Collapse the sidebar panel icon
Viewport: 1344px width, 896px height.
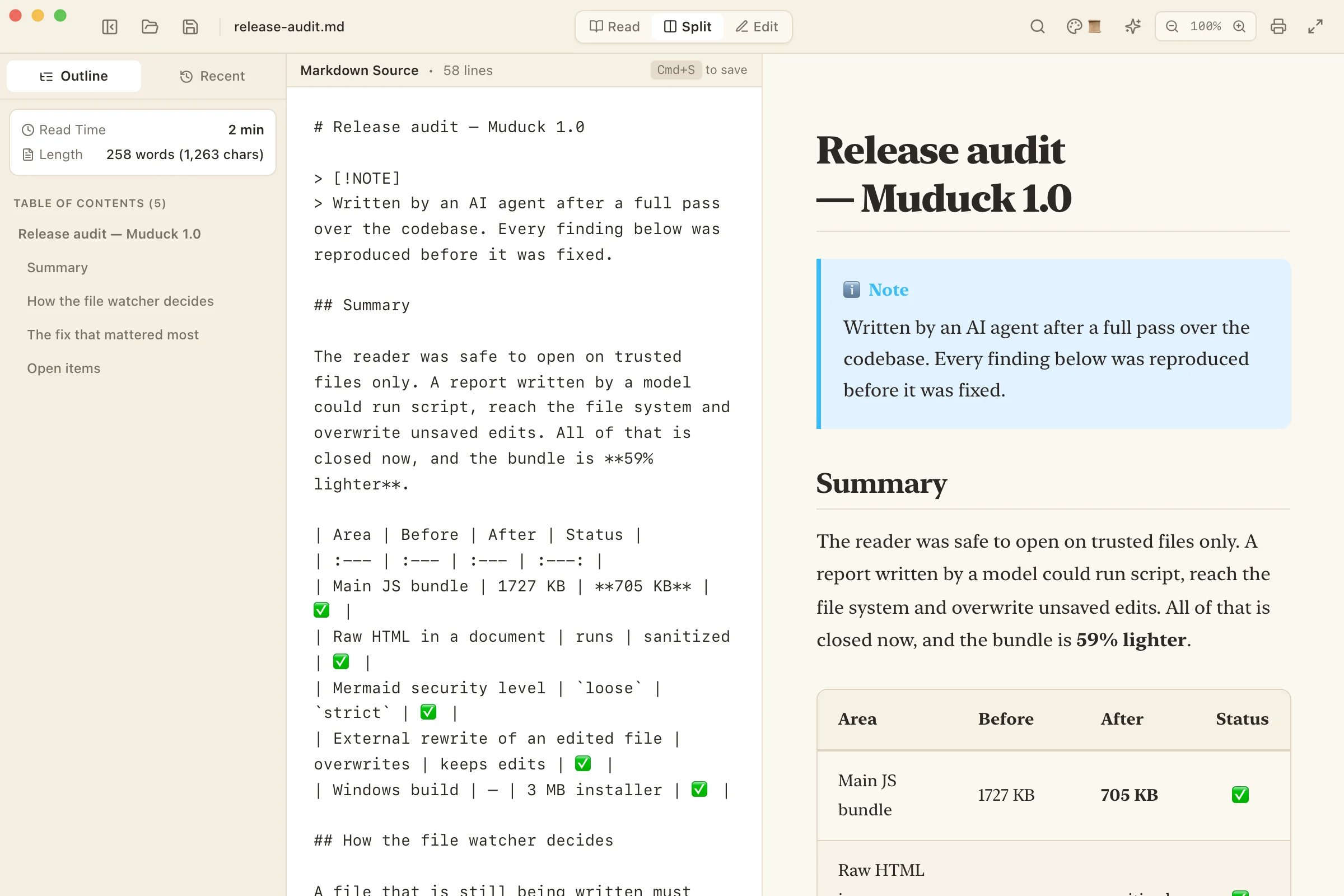pyautogui.click(x=110, y=27)
